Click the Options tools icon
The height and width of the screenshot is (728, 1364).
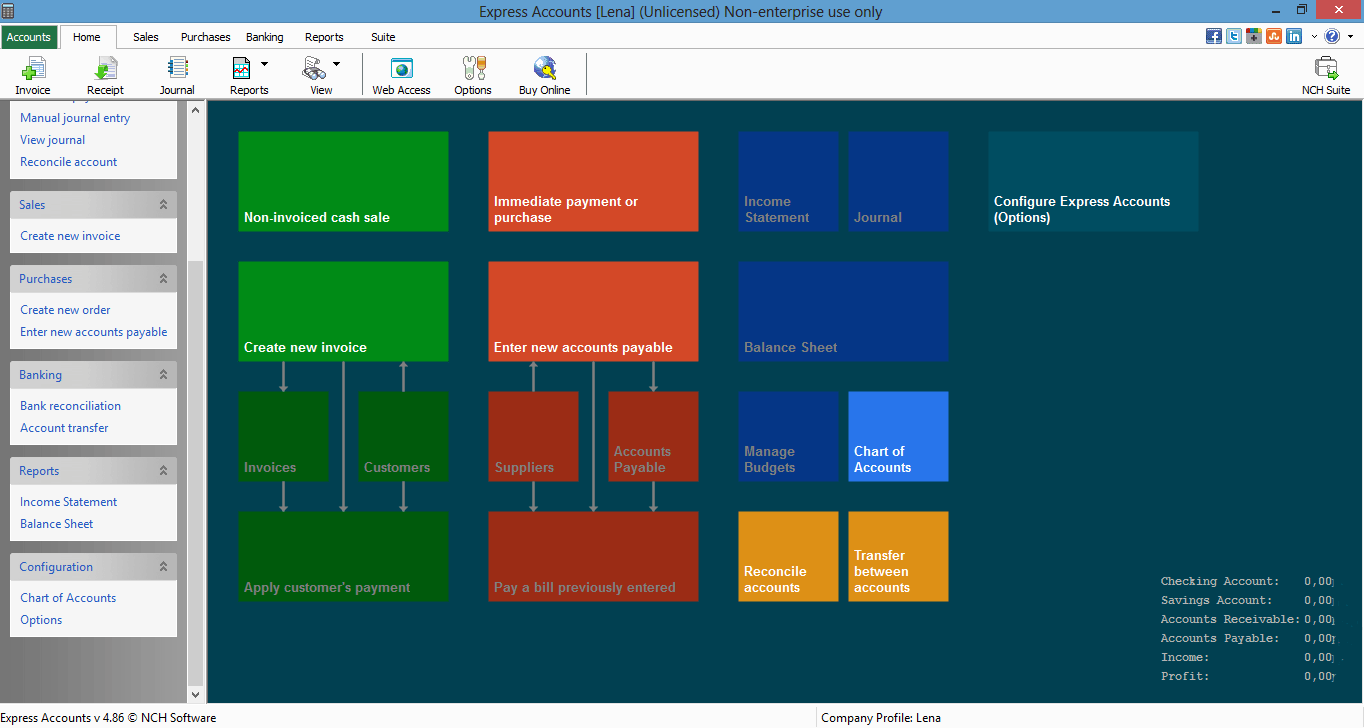[473, 75]
